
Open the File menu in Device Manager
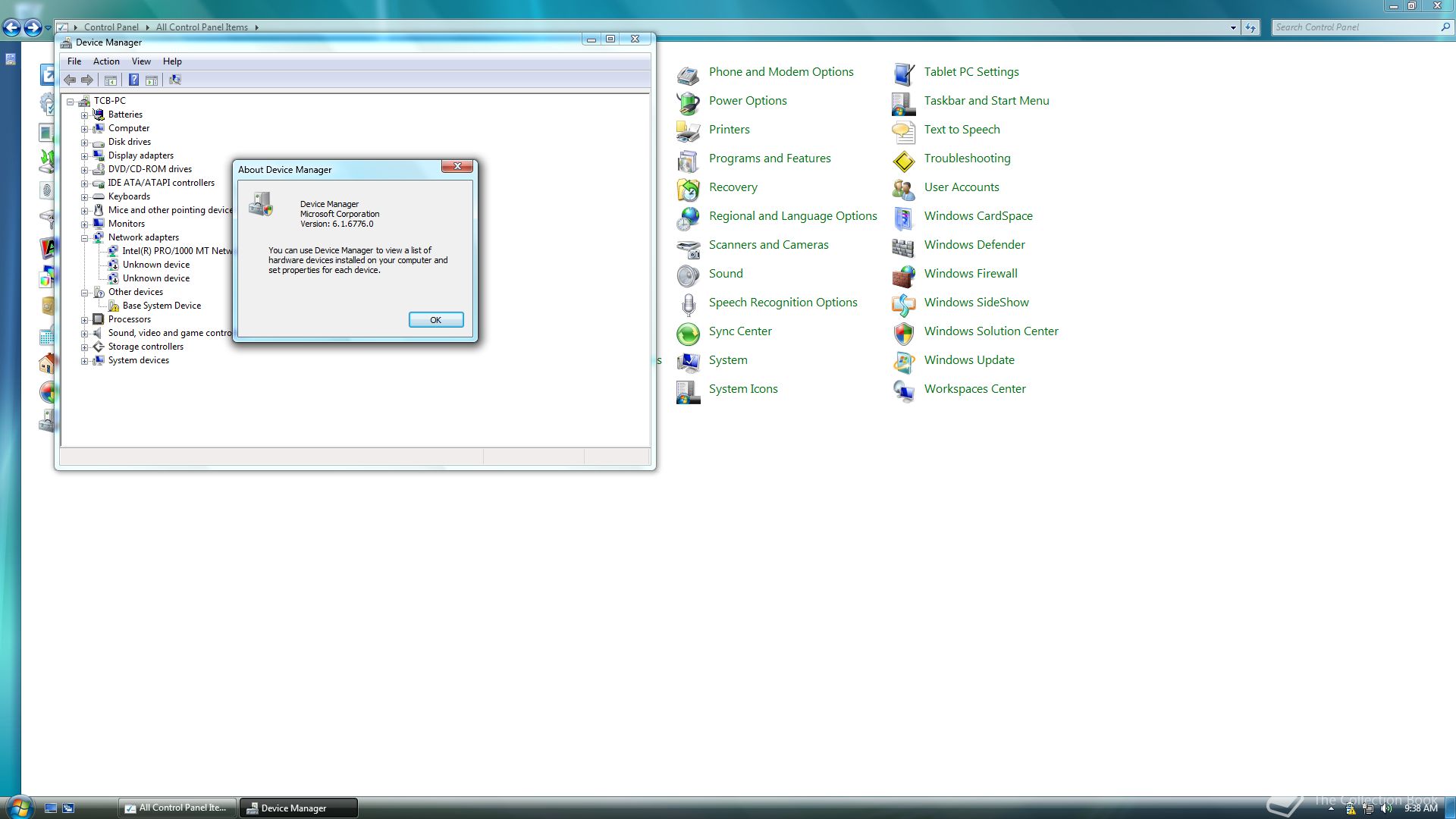[74, 61]
